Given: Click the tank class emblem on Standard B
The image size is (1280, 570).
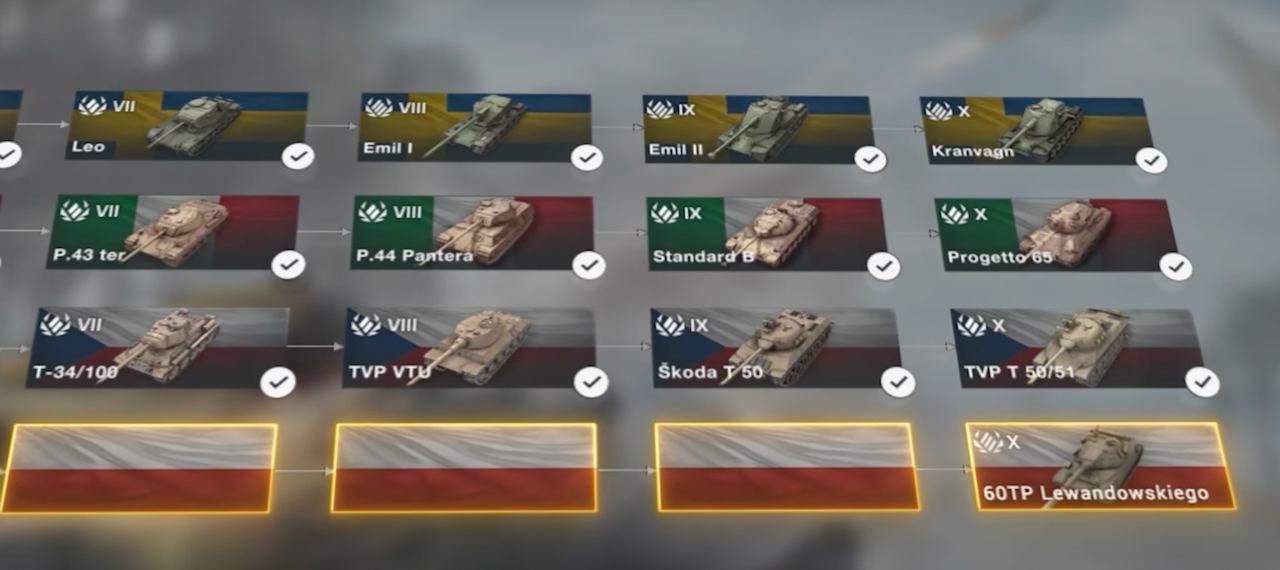Looking at the screenshot, I should (x=665, y=213).
